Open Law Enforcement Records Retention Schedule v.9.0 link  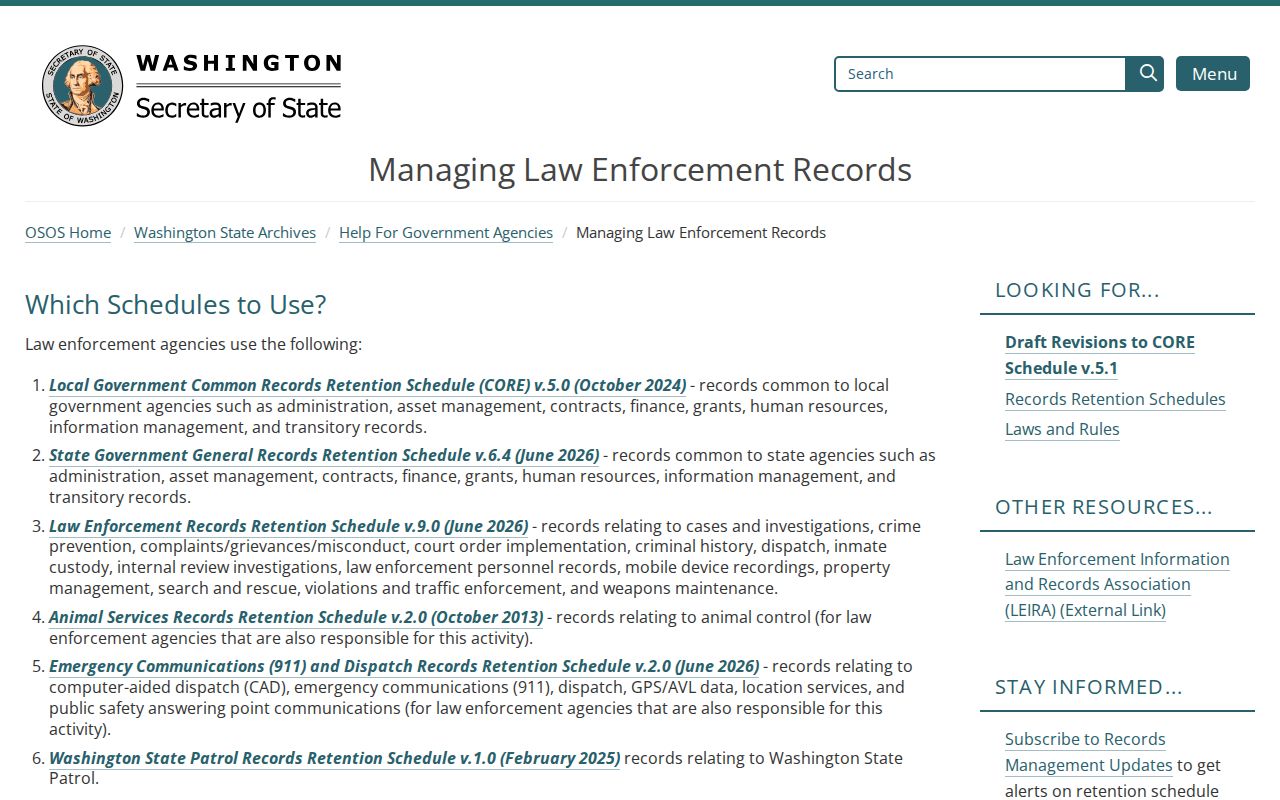click(x=289, y=526)
